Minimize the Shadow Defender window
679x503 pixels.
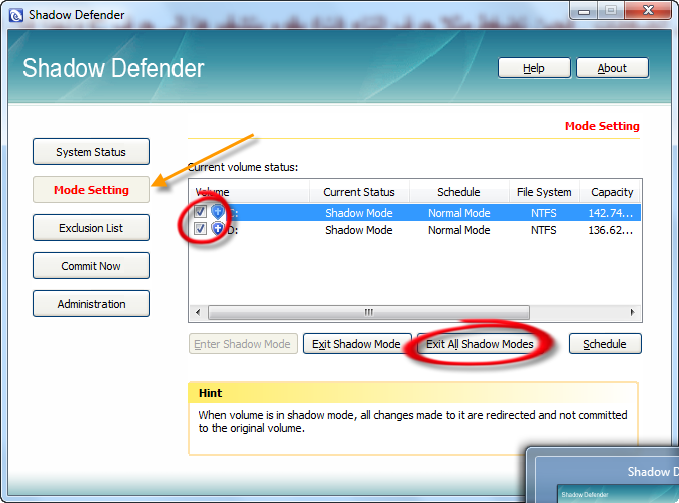point(584,10)
